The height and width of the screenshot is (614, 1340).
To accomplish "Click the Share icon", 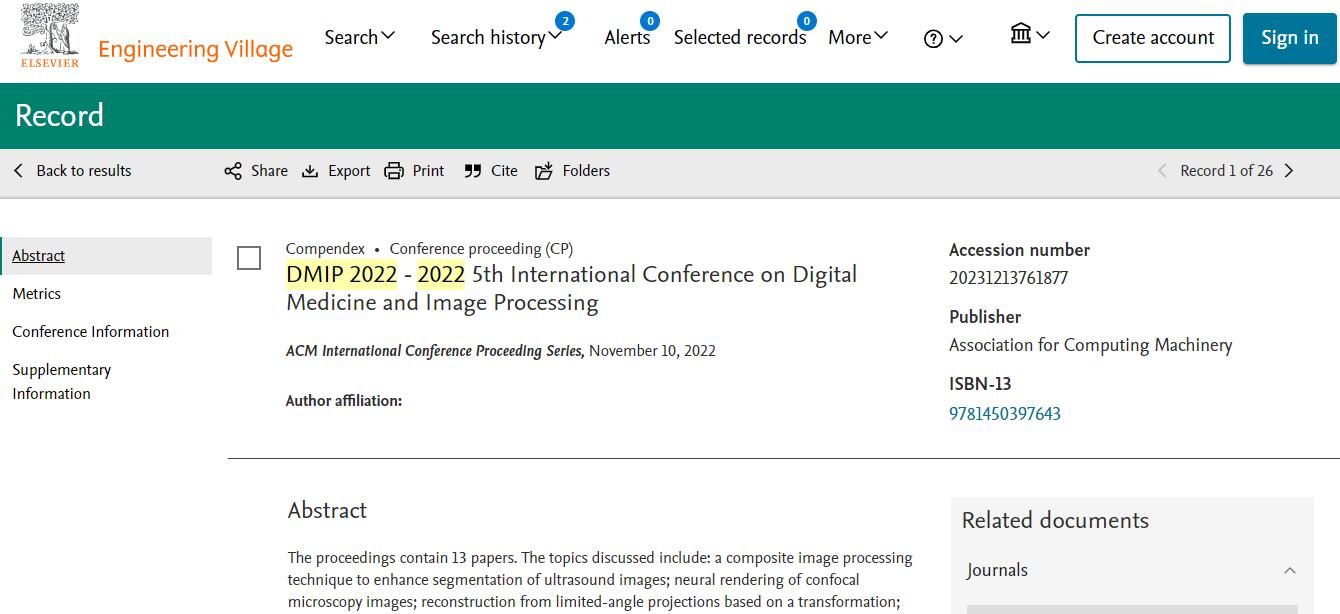I will pyautogui.click(x=233, y=171).
